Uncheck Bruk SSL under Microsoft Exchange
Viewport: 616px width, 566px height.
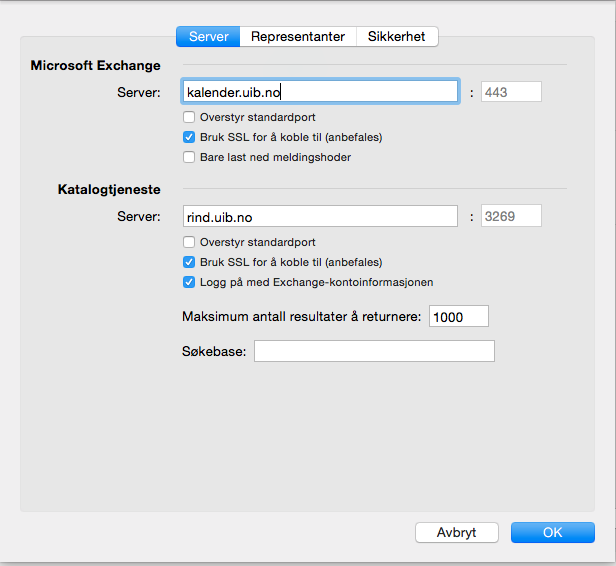pyautogui.click(x=189, y=137)
